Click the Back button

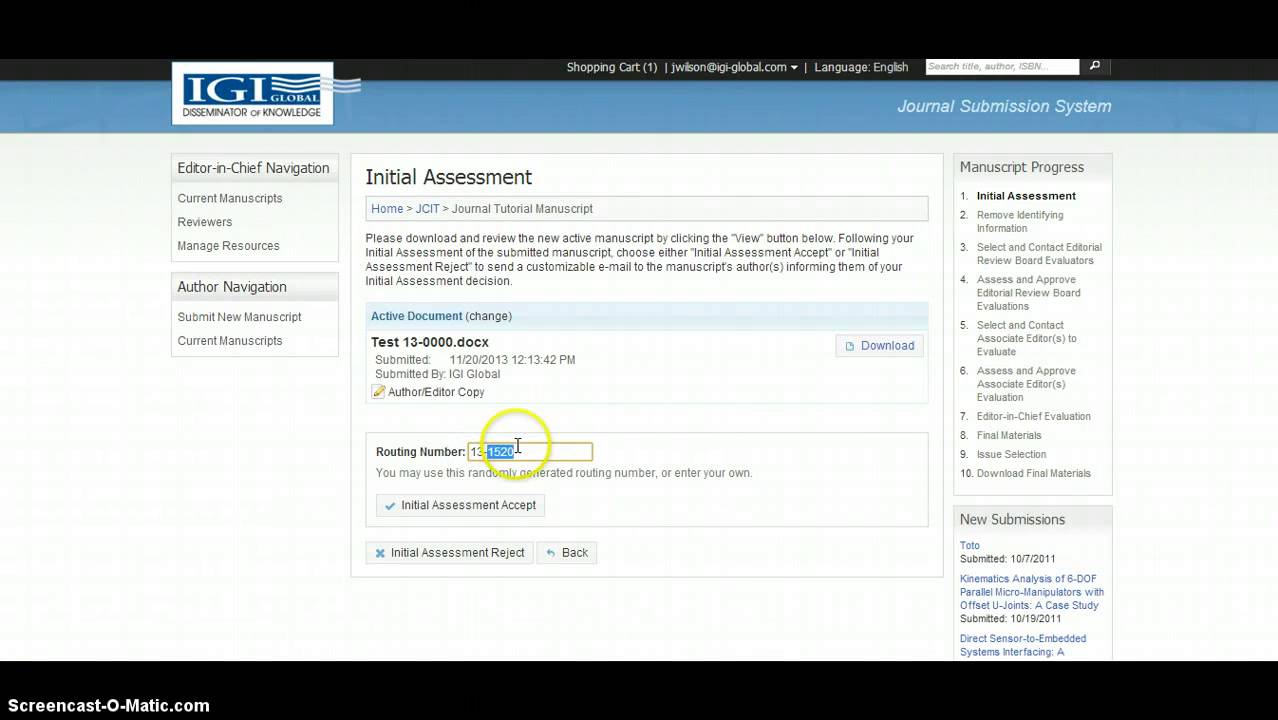coord(567,553)
